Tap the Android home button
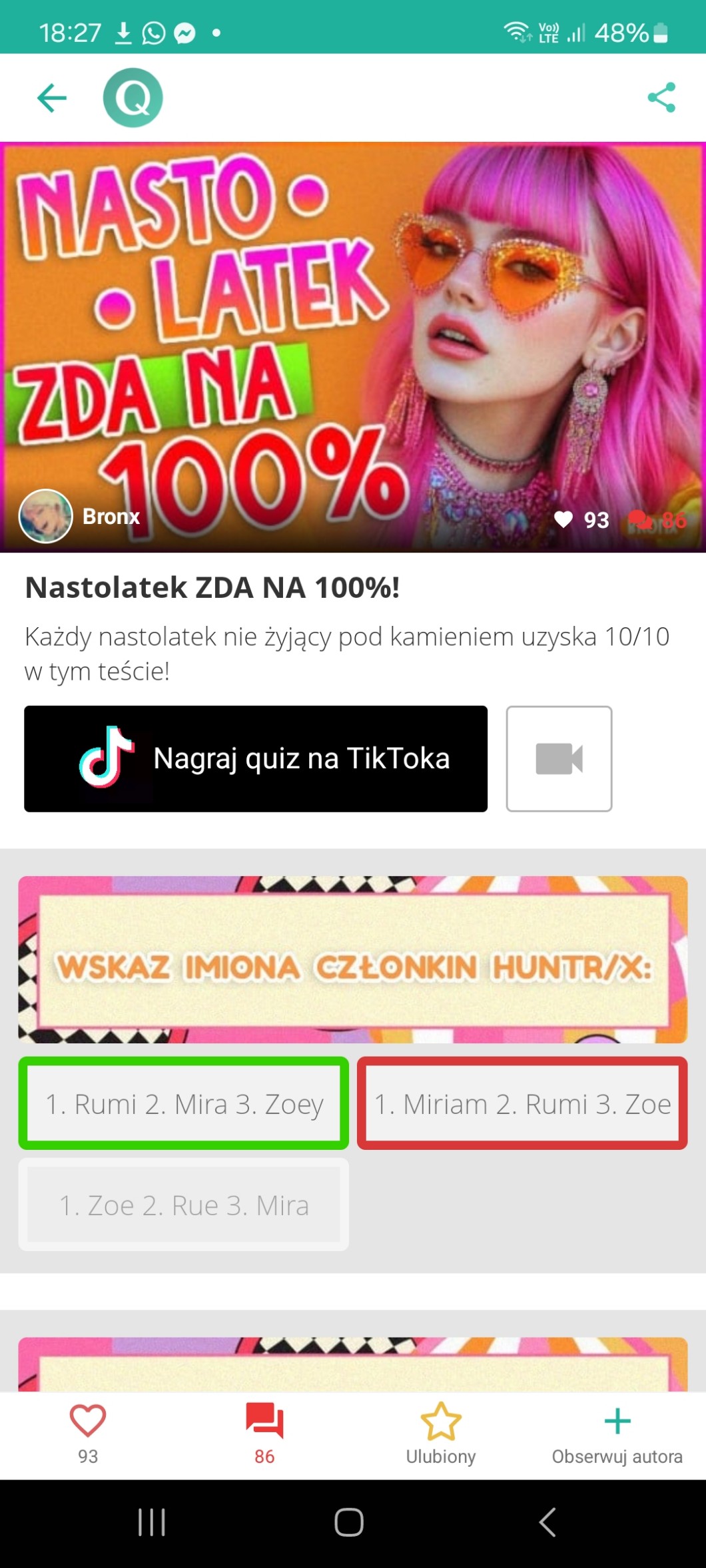The width and height of the screenshot is (706, 1568). click(x=349, y=1522)
